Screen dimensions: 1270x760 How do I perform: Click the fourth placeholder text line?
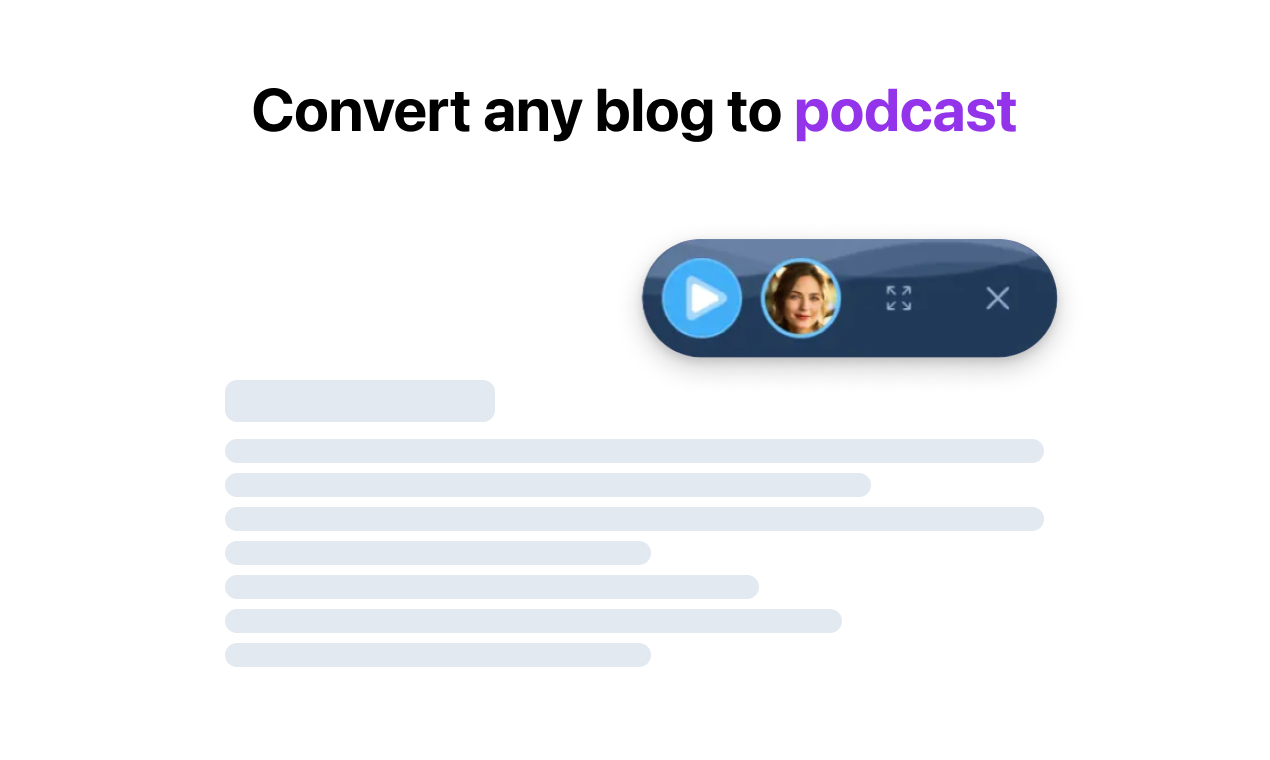438,553
